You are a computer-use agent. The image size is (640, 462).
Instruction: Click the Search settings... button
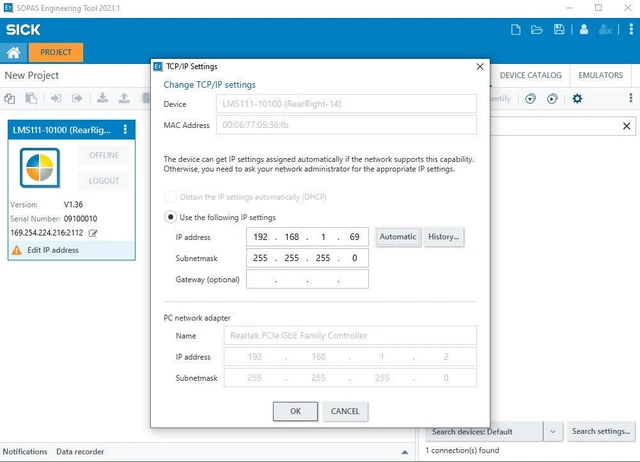[x=600, y=431]
